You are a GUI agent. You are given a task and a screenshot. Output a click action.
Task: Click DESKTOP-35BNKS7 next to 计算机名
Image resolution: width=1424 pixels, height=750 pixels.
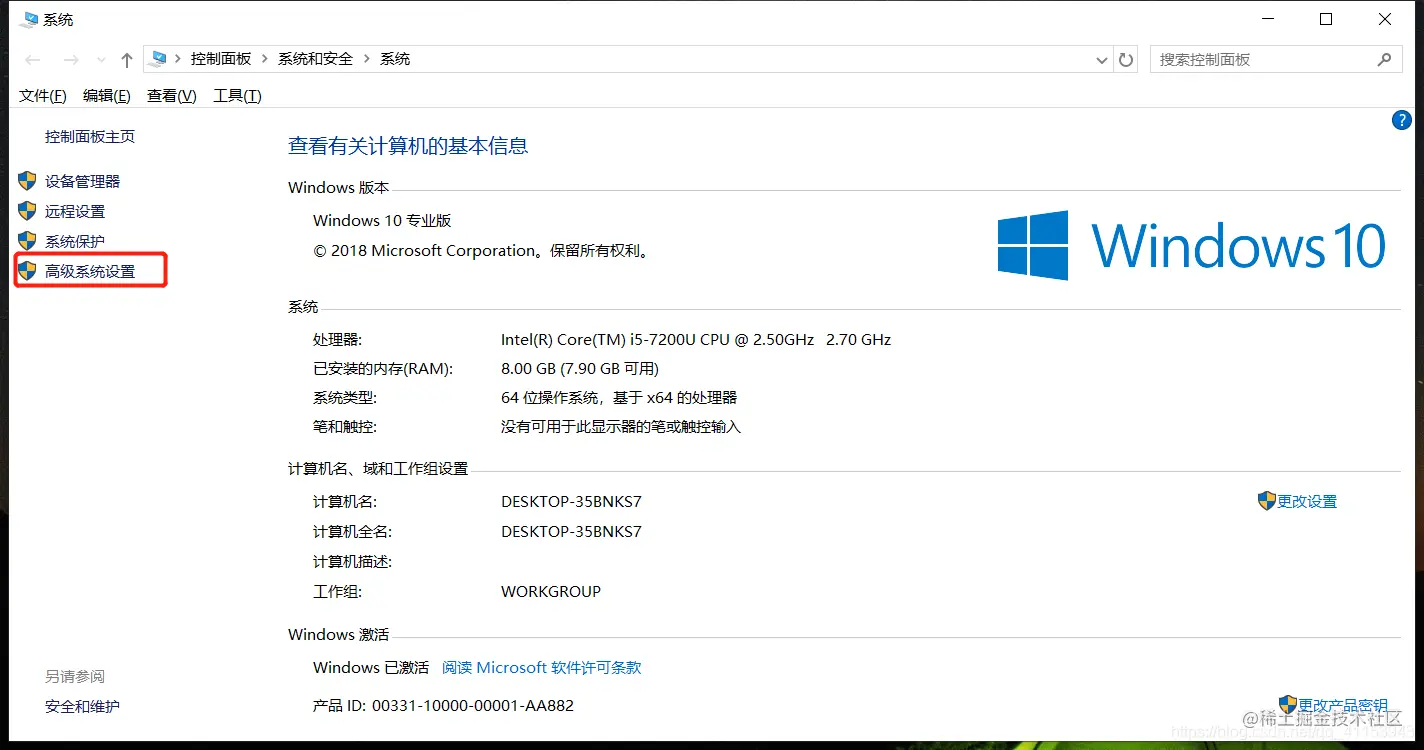572,501
